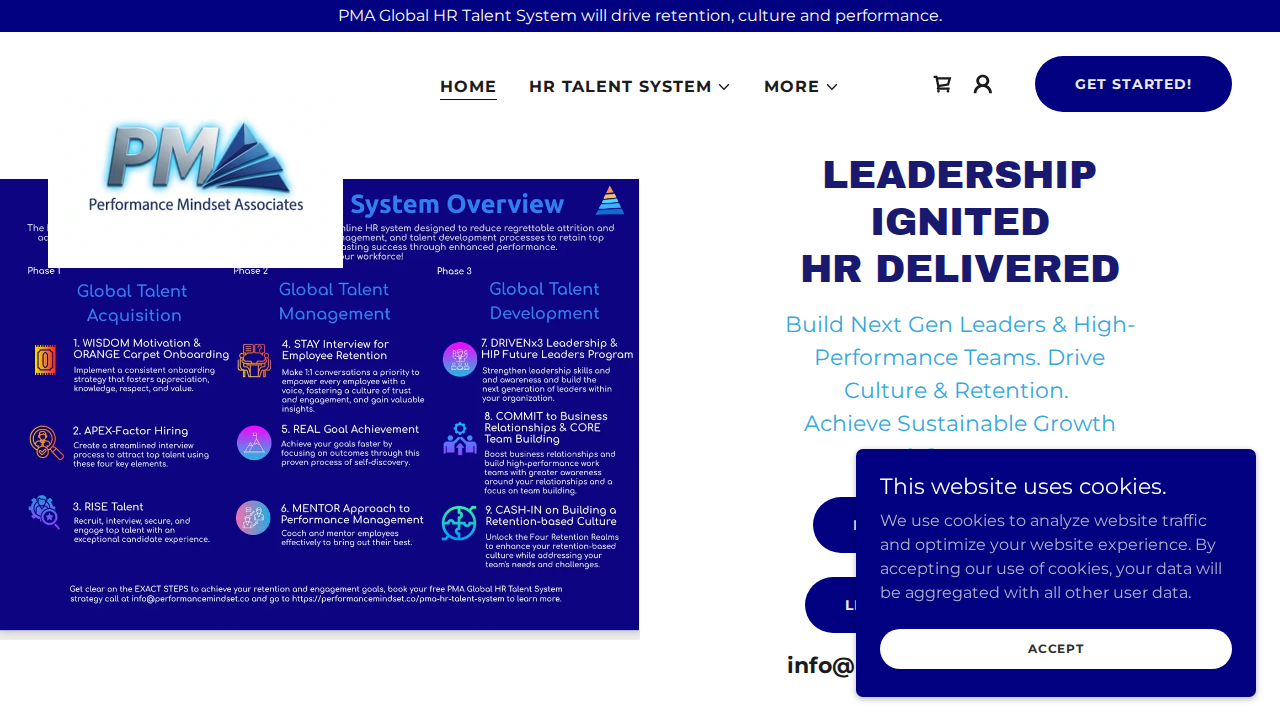Click the info@ email text
The width and height of the screenshot is (1280, 720).
(821, 665)
